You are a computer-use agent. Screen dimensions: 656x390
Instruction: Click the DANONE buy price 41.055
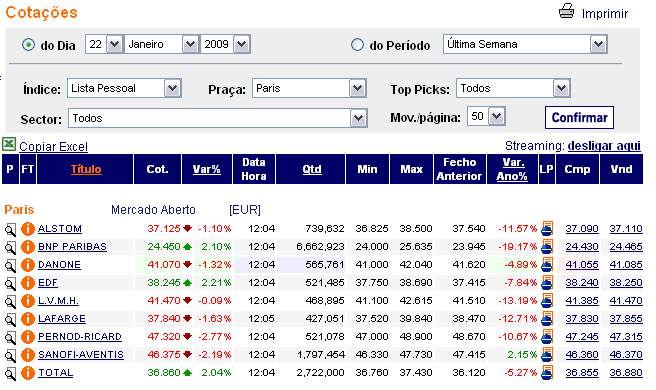click(582, 265)
